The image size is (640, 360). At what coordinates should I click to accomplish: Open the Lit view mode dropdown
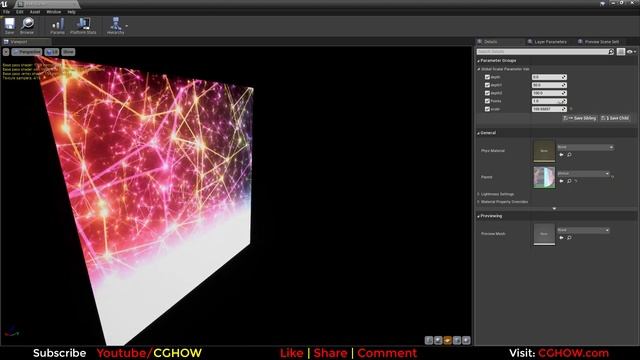[x=52, y=52]
